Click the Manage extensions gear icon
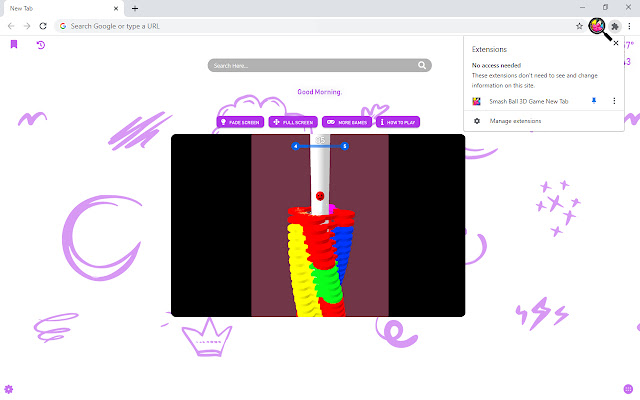The width and height of the screenshot is (640, 400). 477,121
